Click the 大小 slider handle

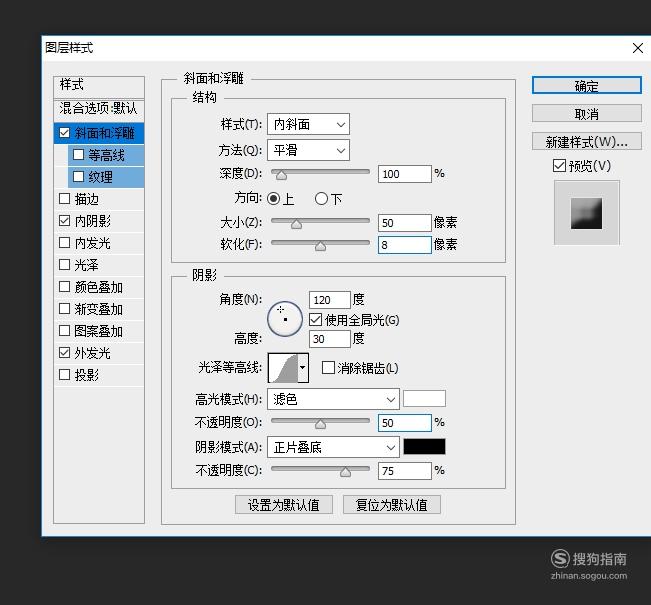point(296,224)
